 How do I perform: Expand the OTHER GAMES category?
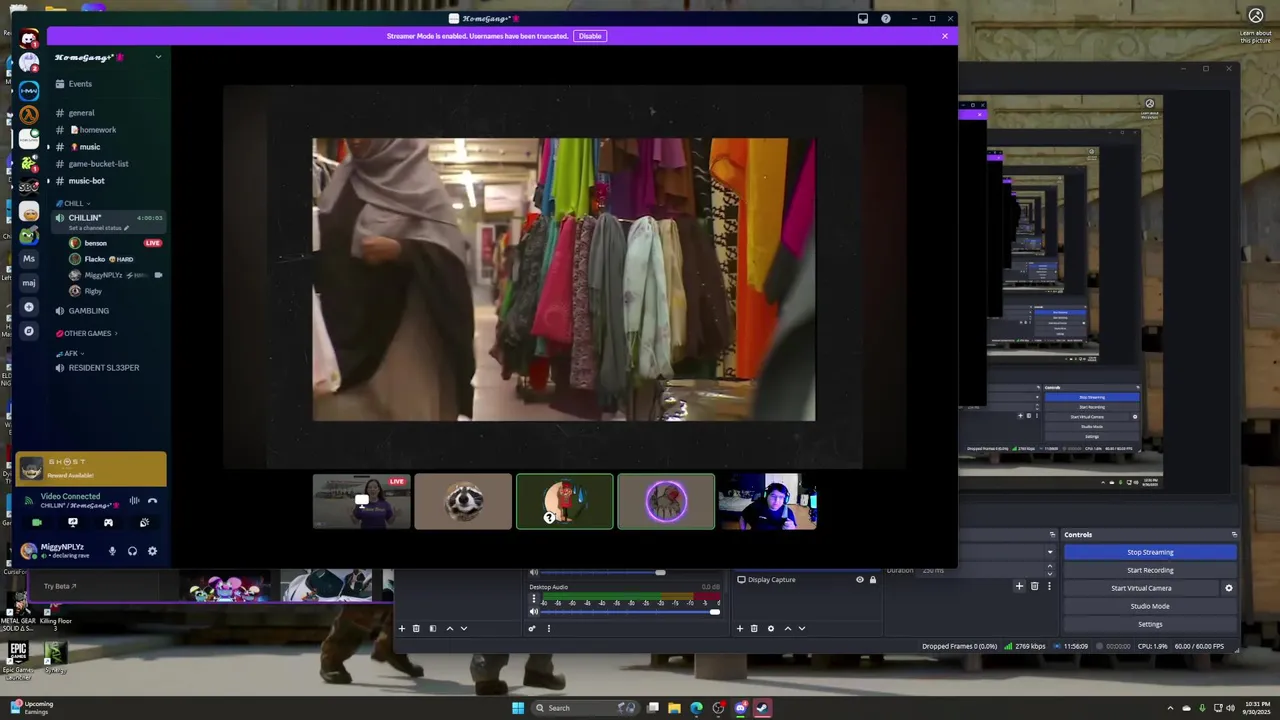(87, 333)
